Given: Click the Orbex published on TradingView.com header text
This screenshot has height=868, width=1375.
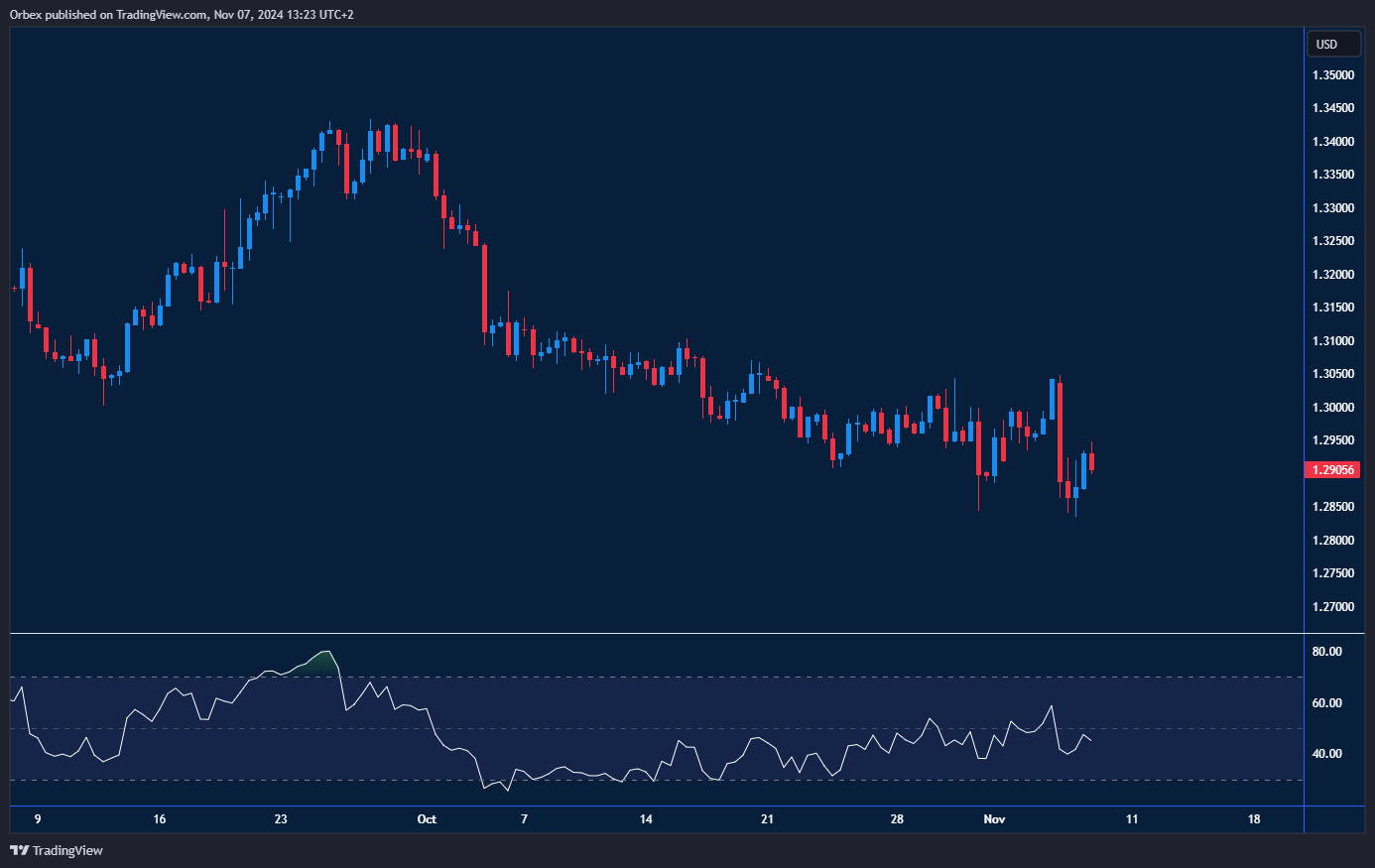Looking at the screenshot, I should (x=181, y=14).
